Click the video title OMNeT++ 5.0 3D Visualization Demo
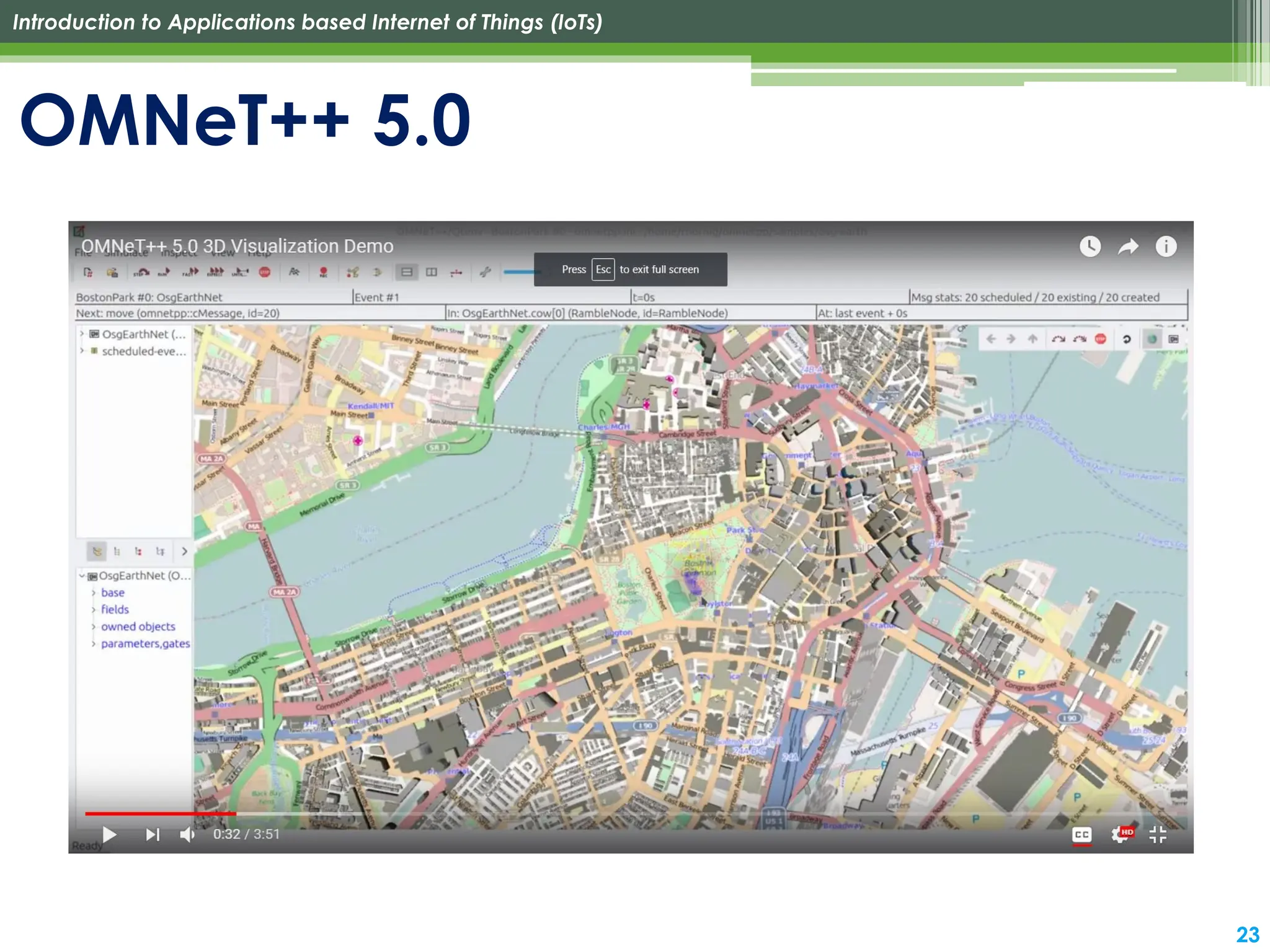 pos(237,246)
